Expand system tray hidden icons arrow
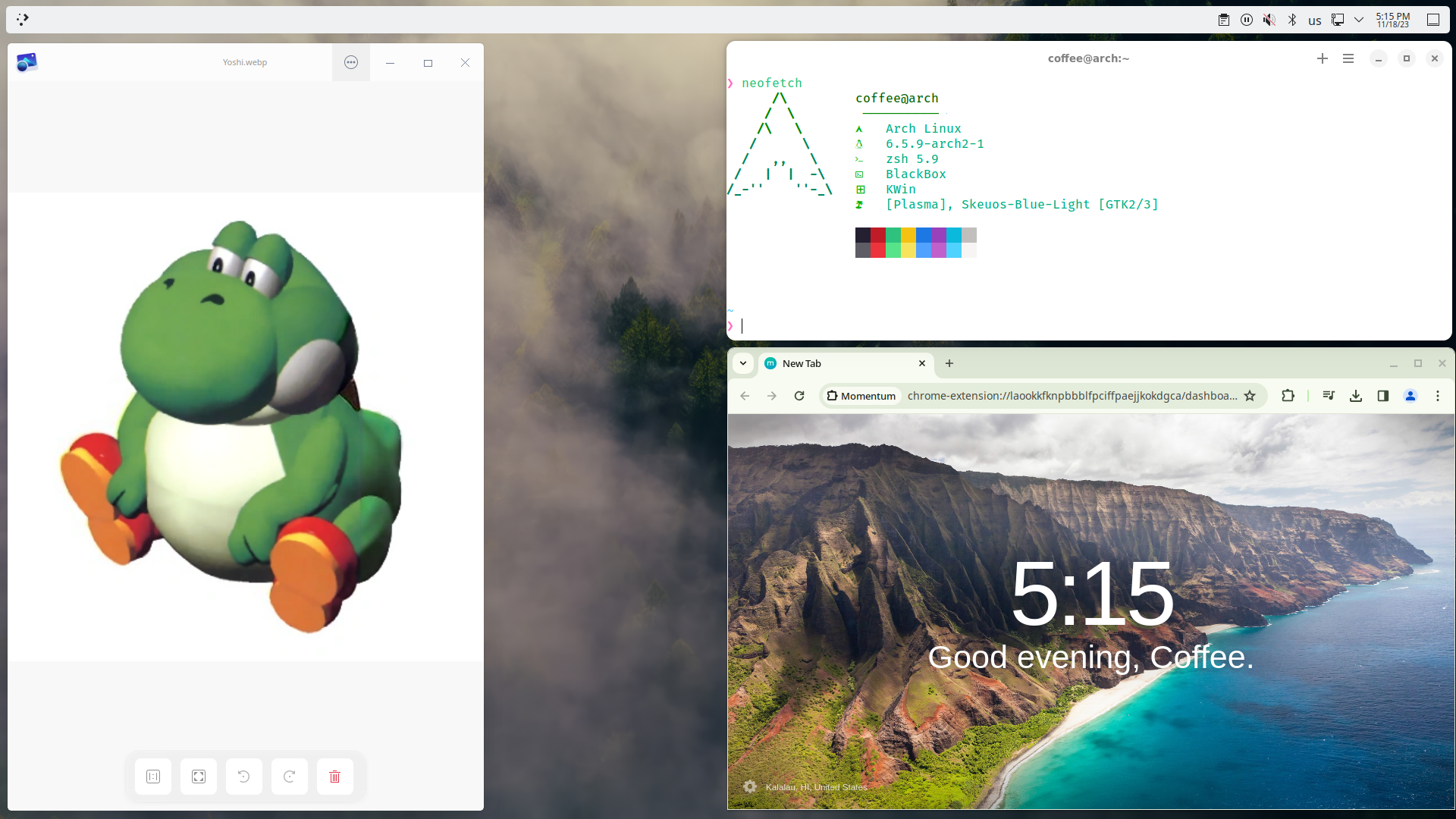Viewport: 1456px width, 819px height. pyautogui.click(x=1359, y=20)
